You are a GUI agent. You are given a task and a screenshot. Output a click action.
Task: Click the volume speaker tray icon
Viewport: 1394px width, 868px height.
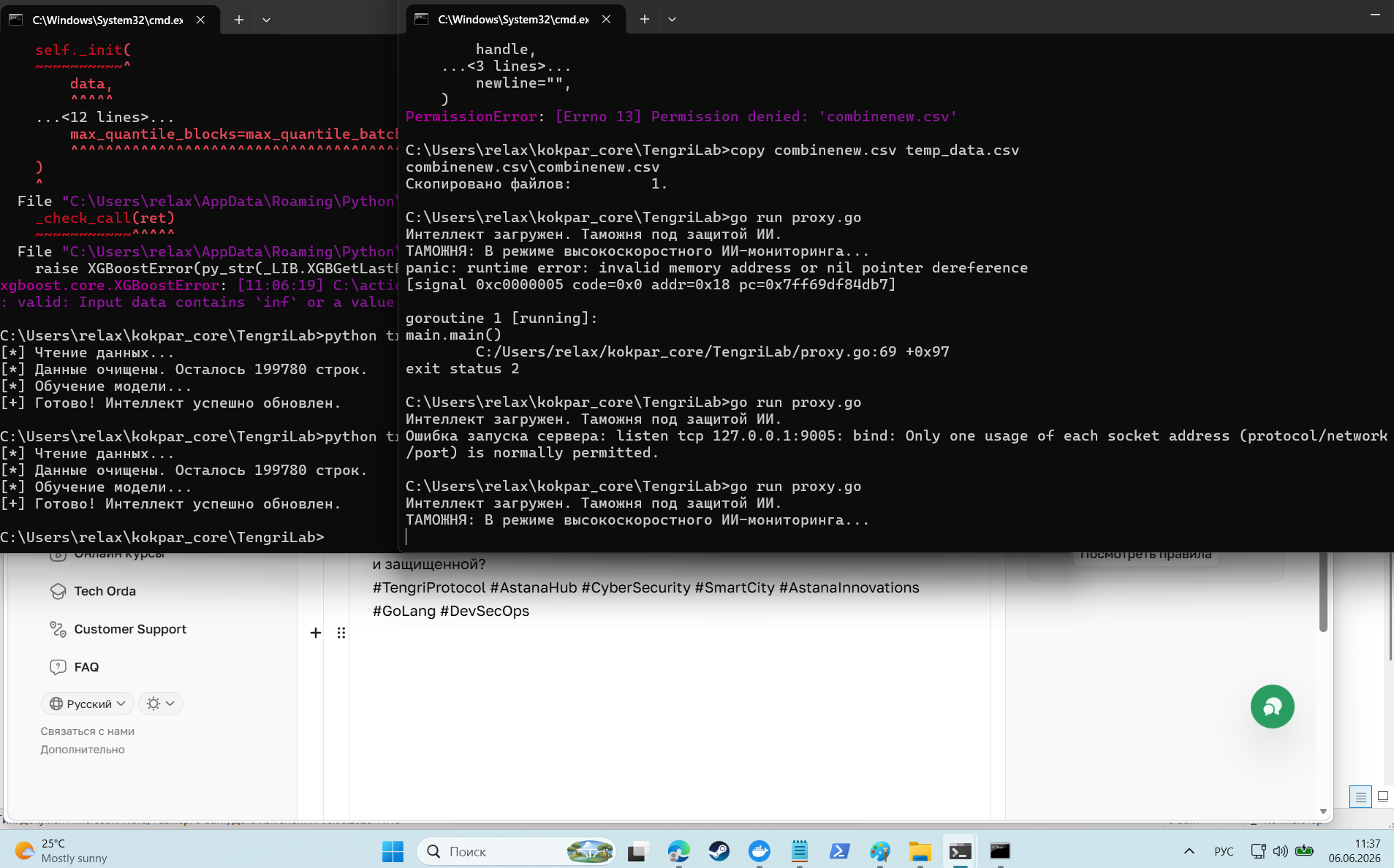click(1280, 851)
